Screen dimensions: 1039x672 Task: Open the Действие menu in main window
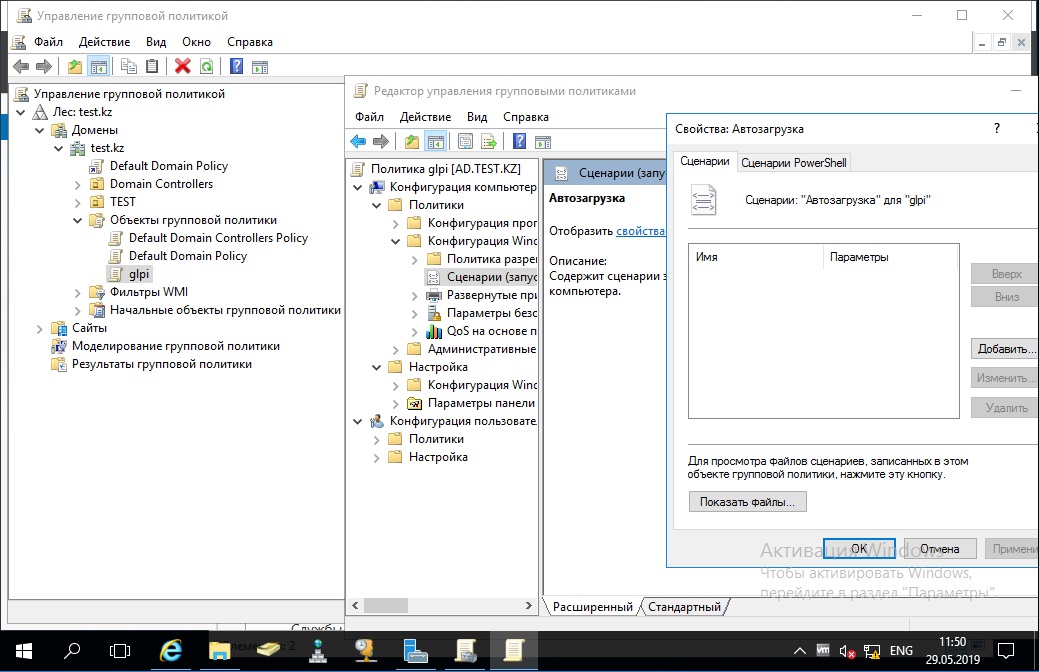coord(104,42)
